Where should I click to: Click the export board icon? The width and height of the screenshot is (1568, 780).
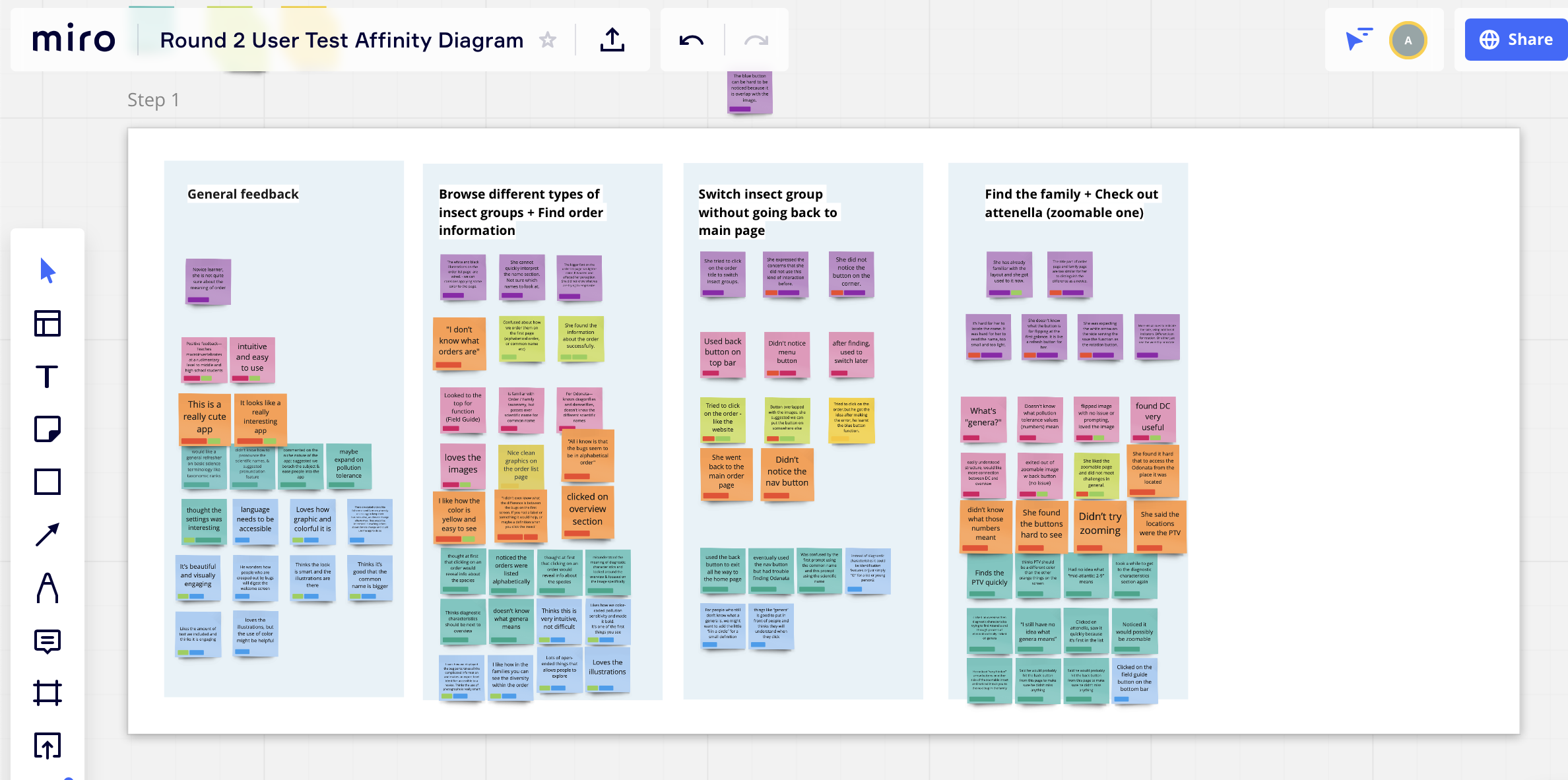pyautogui.click(x=612, y=40)
